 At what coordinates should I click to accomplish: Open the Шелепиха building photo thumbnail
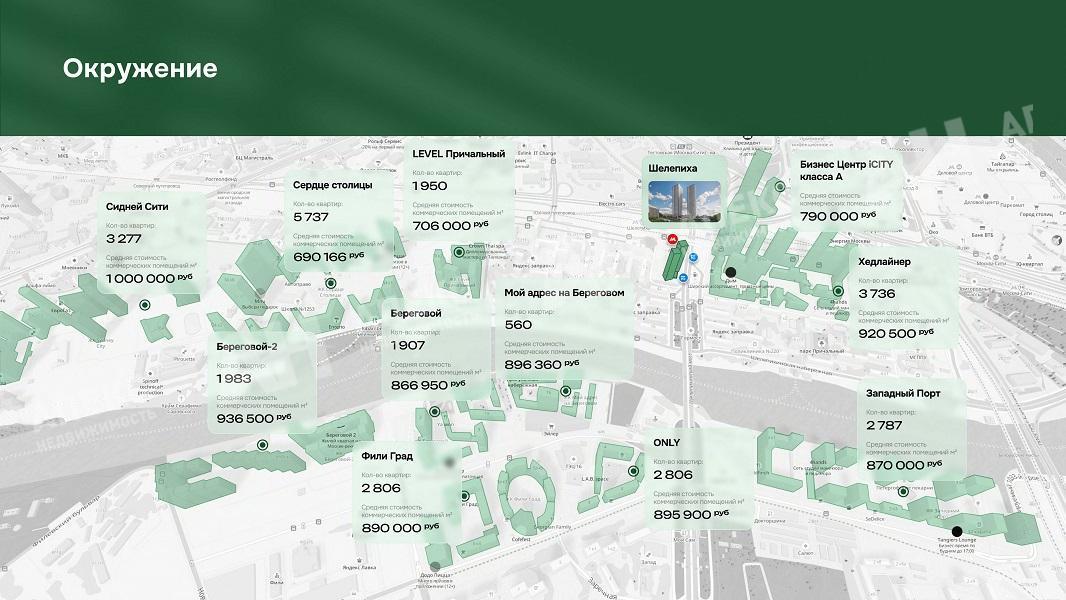pos(673,202)
